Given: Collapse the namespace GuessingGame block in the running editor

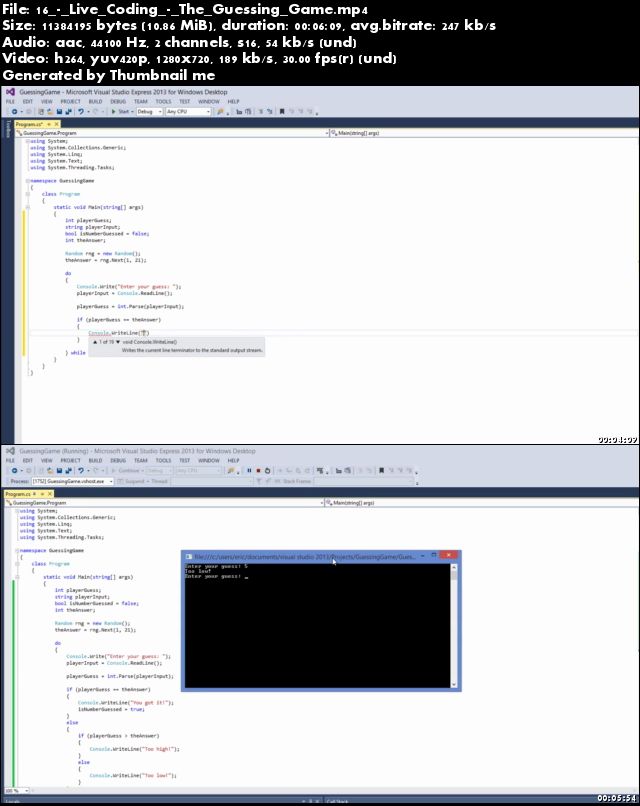Looking at the screenshot, I should click(17, 551).
